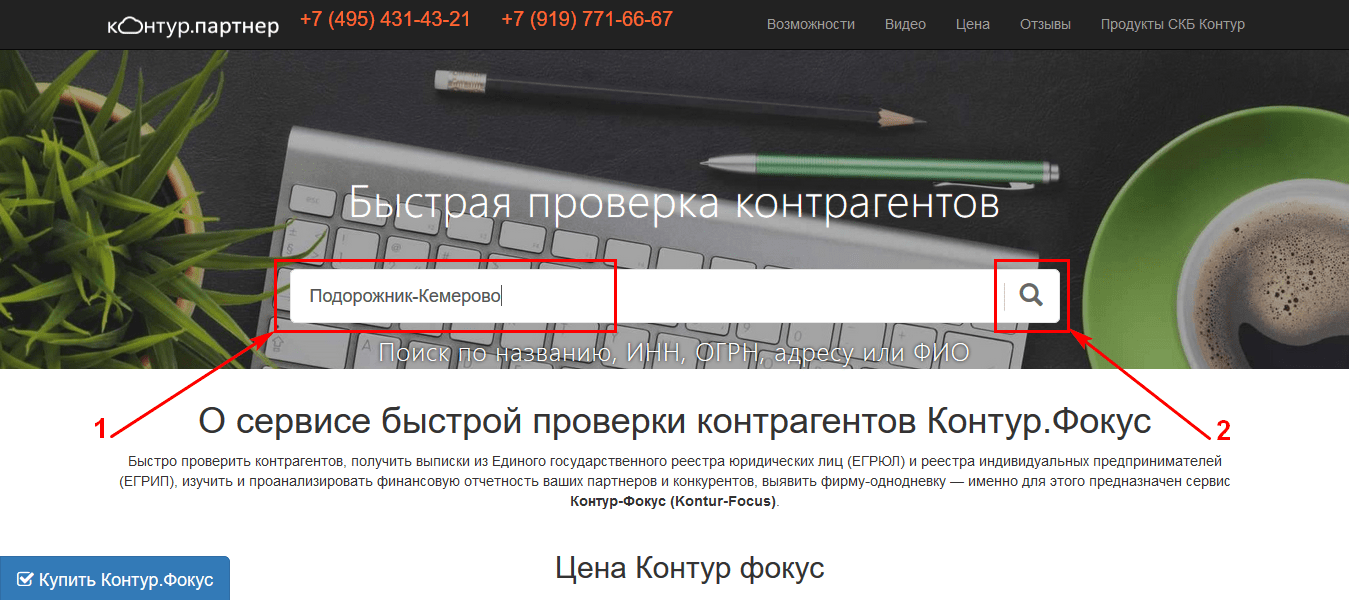Click the Цена Контур фокус heading
Image resolution: width=1350 pixels, height=600 pixels.
690,568
